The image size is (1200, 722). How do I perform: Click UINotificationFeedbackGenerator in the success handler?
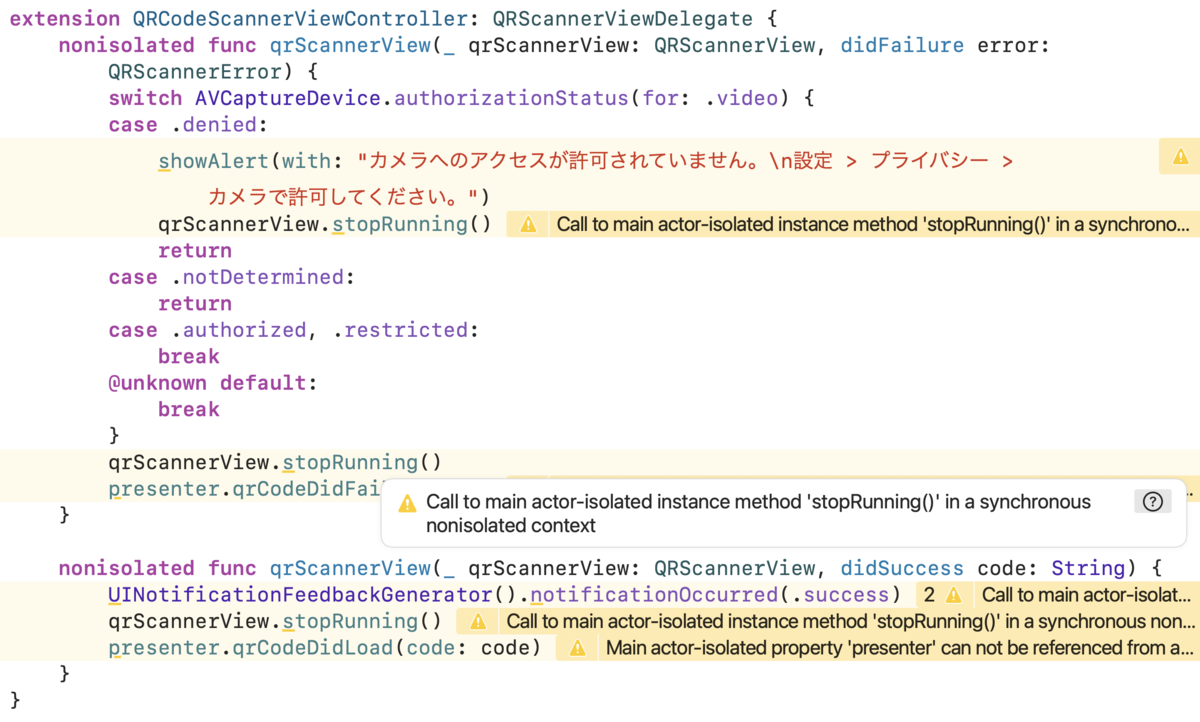pyautogui.click(x=301, y=595)
